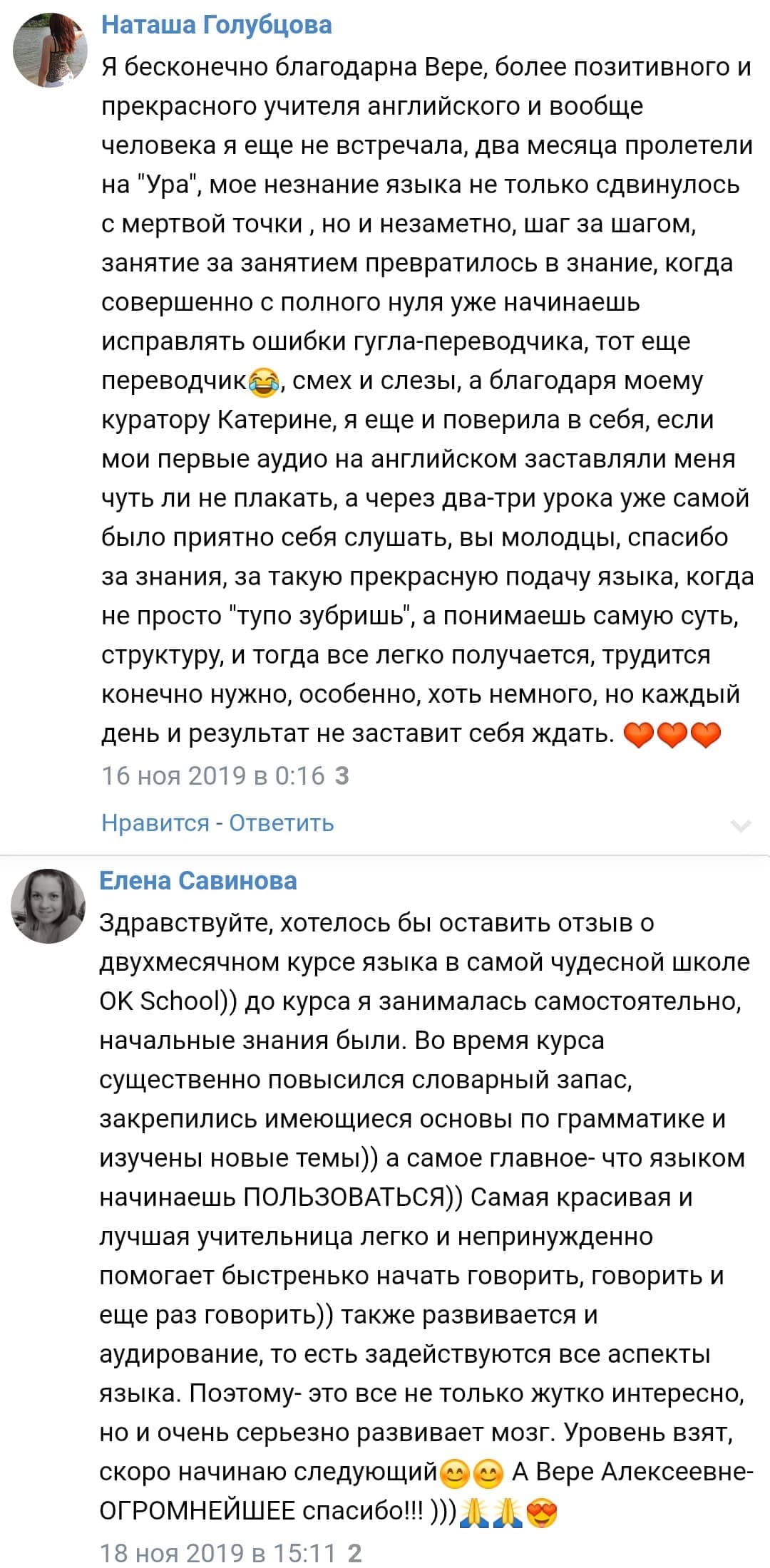Viewport: 770px width, 1568px height.
Task: Click the second praying hands emoji
Action: pos(508,1513)
